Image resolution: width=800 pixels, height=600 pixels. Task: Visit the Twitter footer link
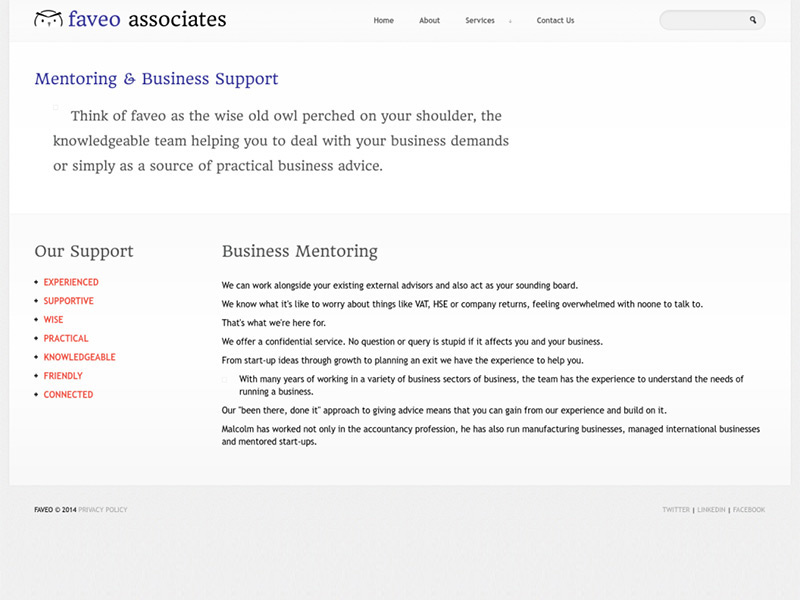point(676,510)
